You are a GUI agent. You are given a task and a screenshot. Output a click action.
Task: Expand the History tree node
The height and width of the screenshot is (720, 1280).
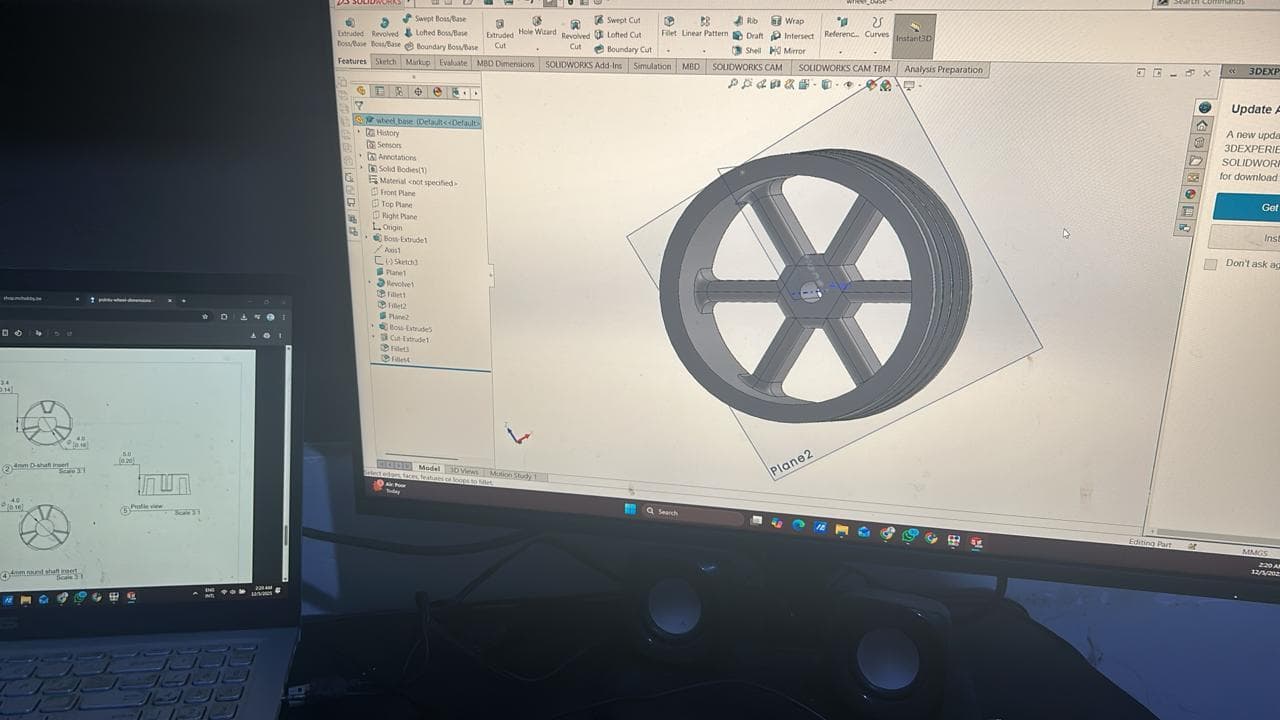click(360, 132)
